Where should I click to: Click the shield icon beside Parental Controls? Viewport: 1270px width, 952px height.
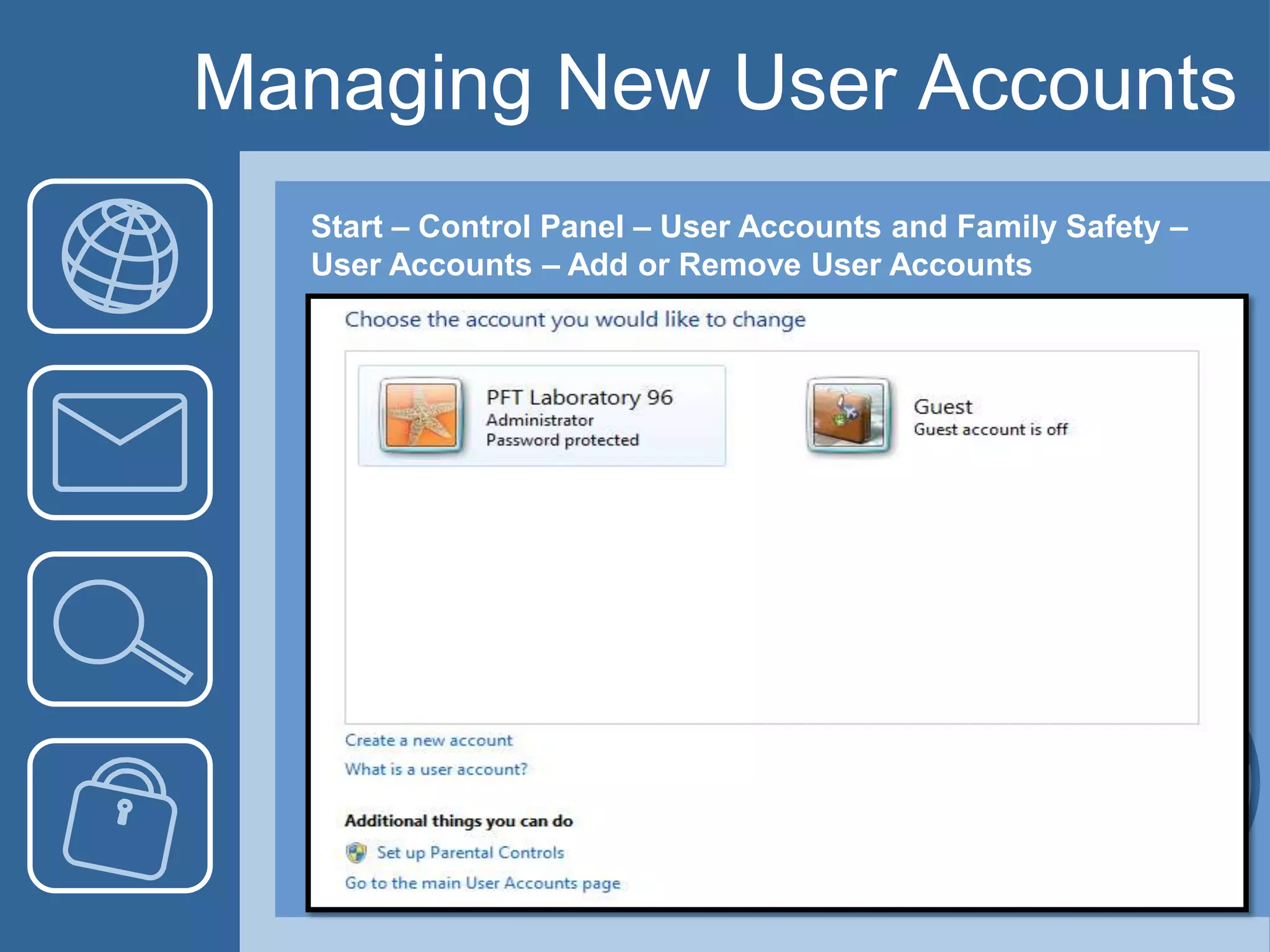click(356, 853)
